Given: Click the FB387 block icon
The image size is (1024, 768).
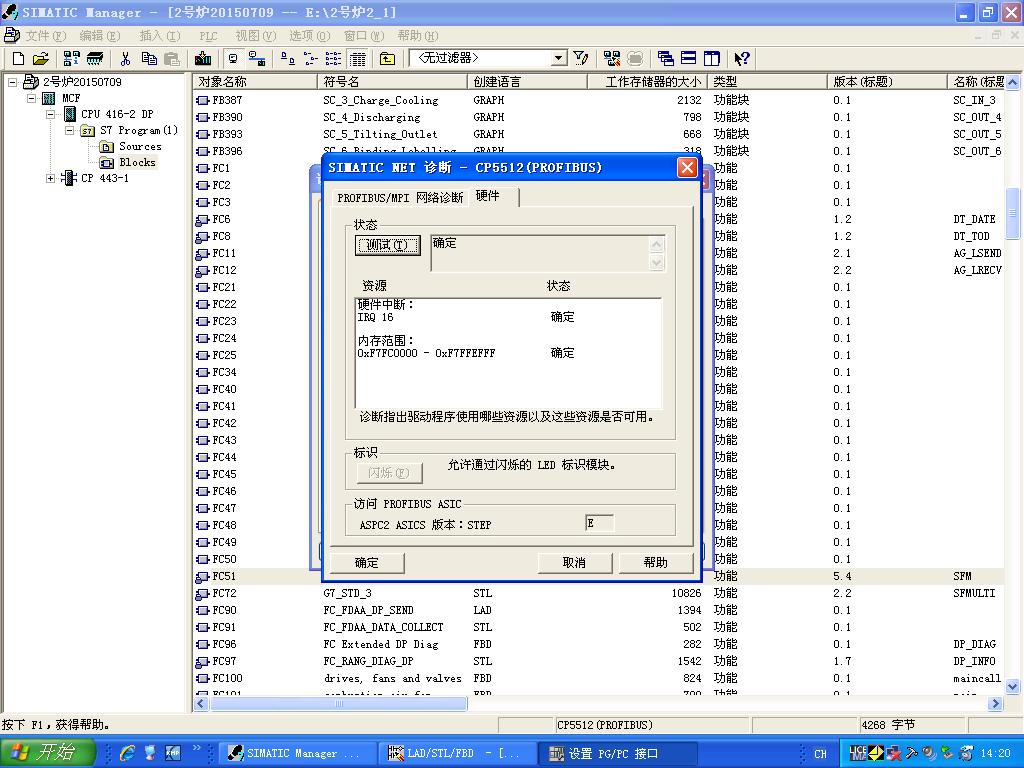Looking at the screenshot, I should click(x=203, y=101).
